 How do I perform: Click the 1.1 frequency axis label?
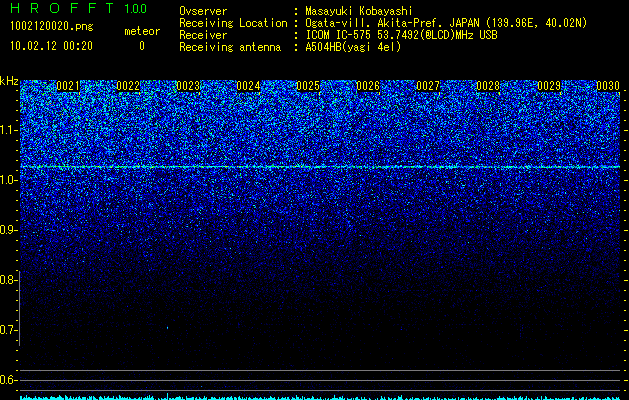pos(7,130)
